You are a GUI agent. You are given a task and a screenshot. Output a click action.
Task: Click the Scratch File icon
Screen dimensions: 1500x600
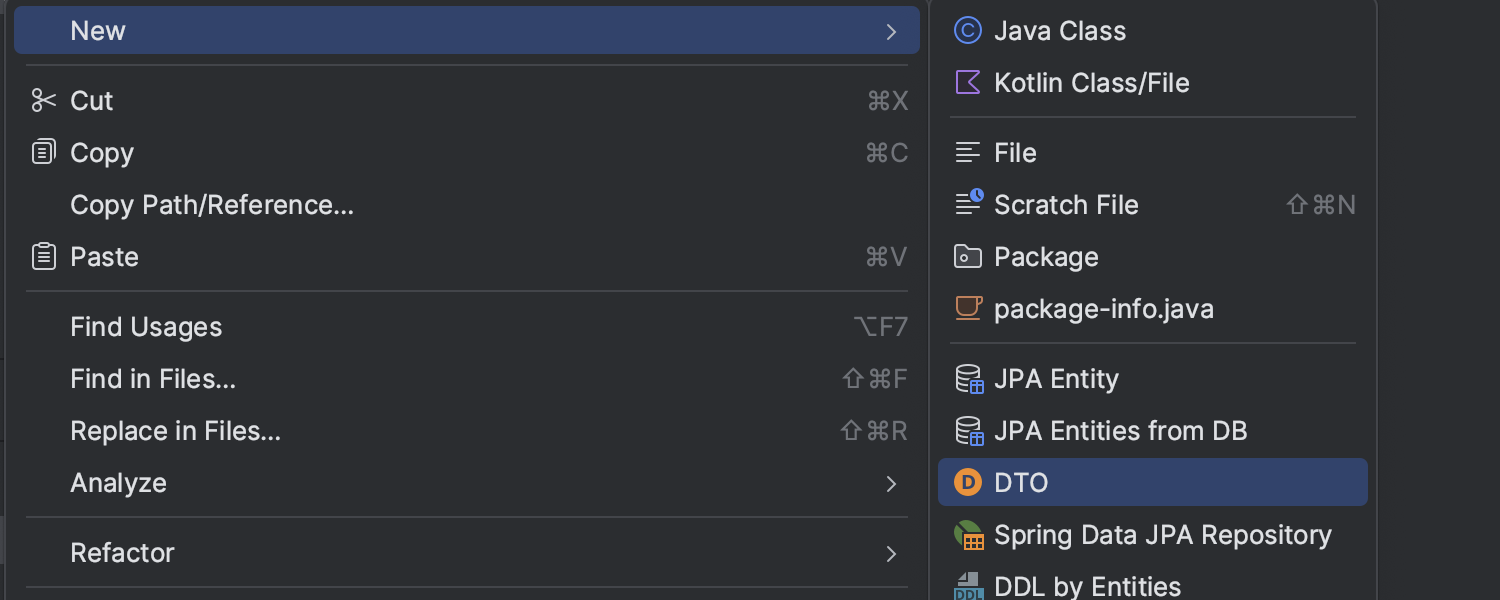coord(969,204)
